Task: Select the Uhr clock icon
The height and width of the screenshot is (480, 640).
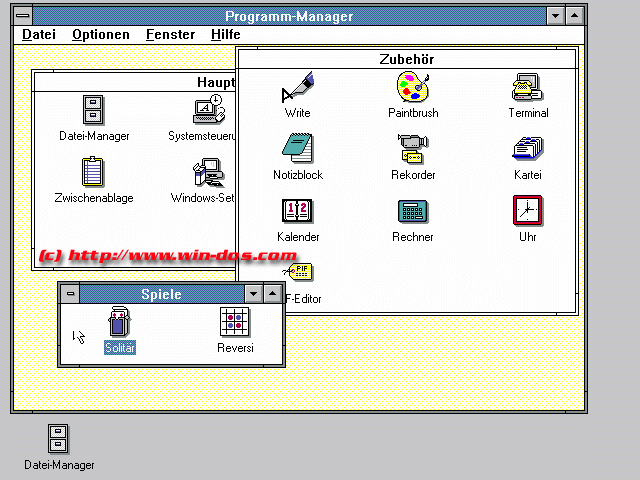Action: [x=527, y=212]
